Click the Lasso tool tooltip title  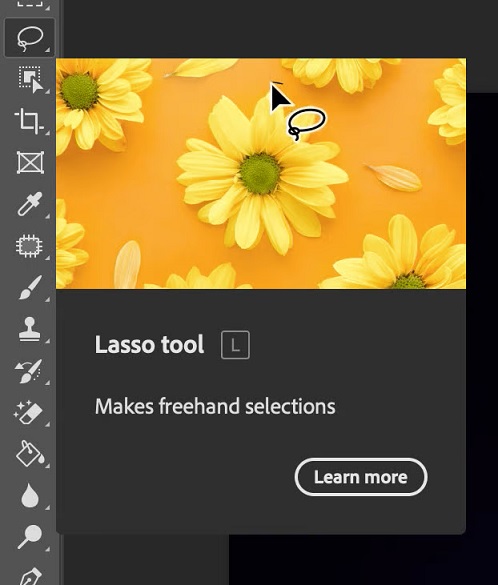[149, 344]
